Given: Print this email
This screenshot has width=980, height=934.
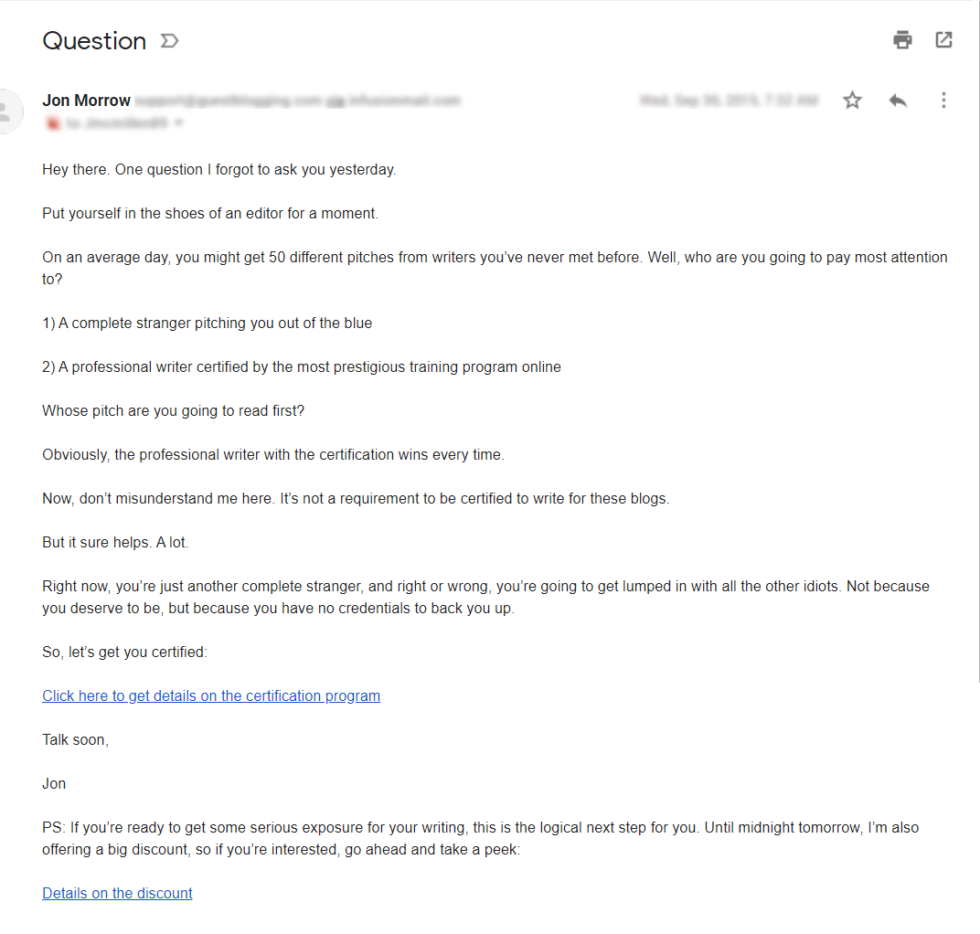Looking at the screenshot, I should click(902, 40).
